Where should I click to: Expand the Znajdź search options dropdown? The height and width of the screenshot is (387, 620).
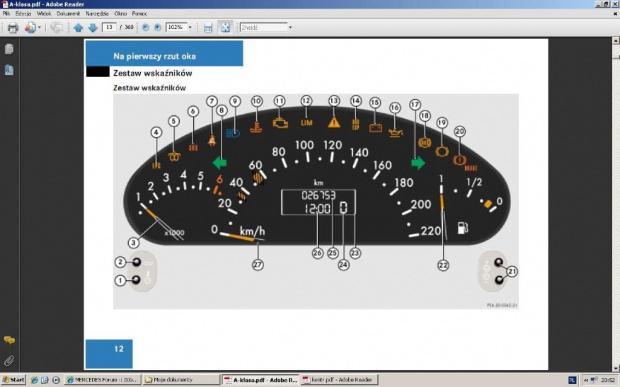point(290,28)
